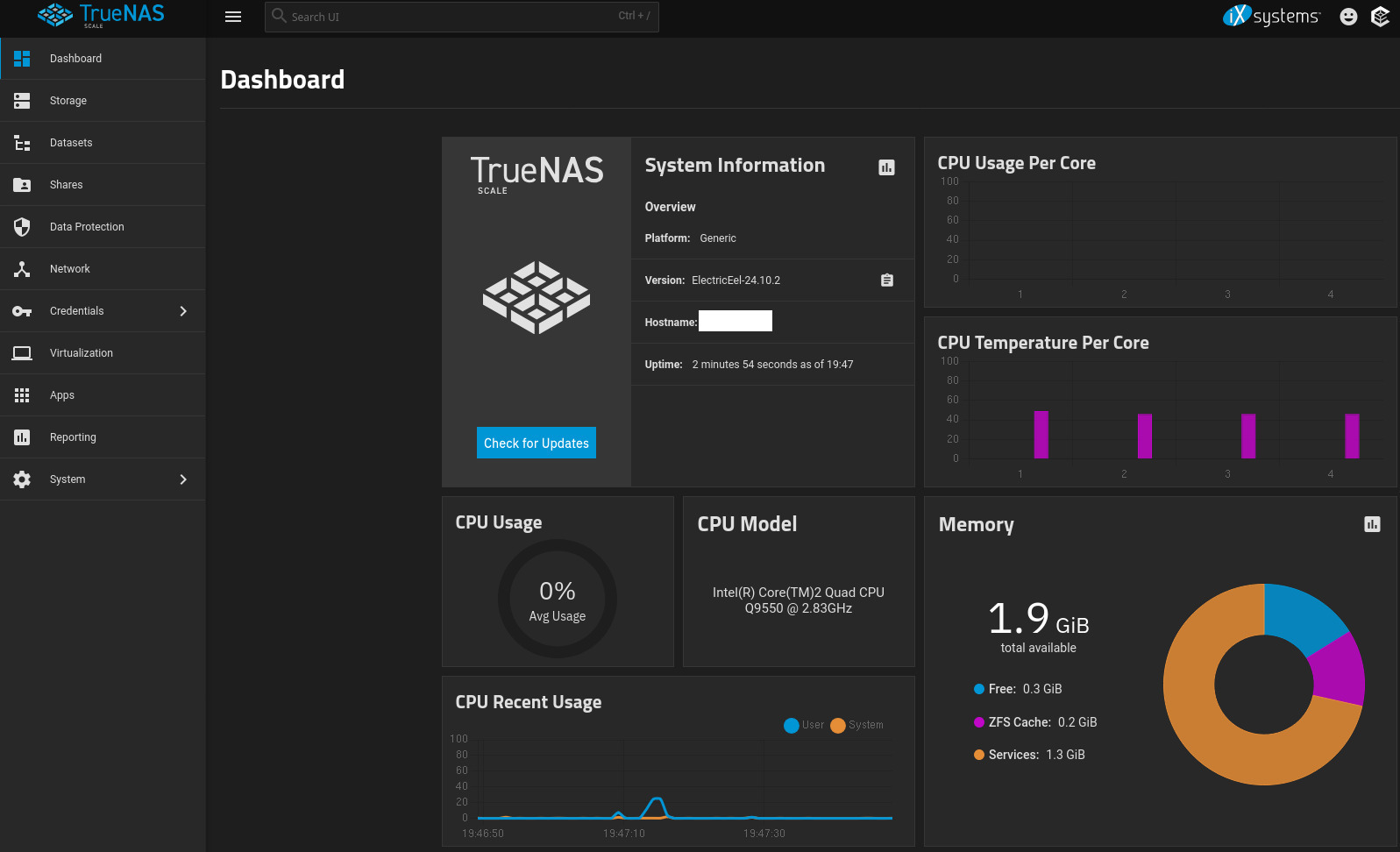Click the Services orange legend dot

[979, 755]
